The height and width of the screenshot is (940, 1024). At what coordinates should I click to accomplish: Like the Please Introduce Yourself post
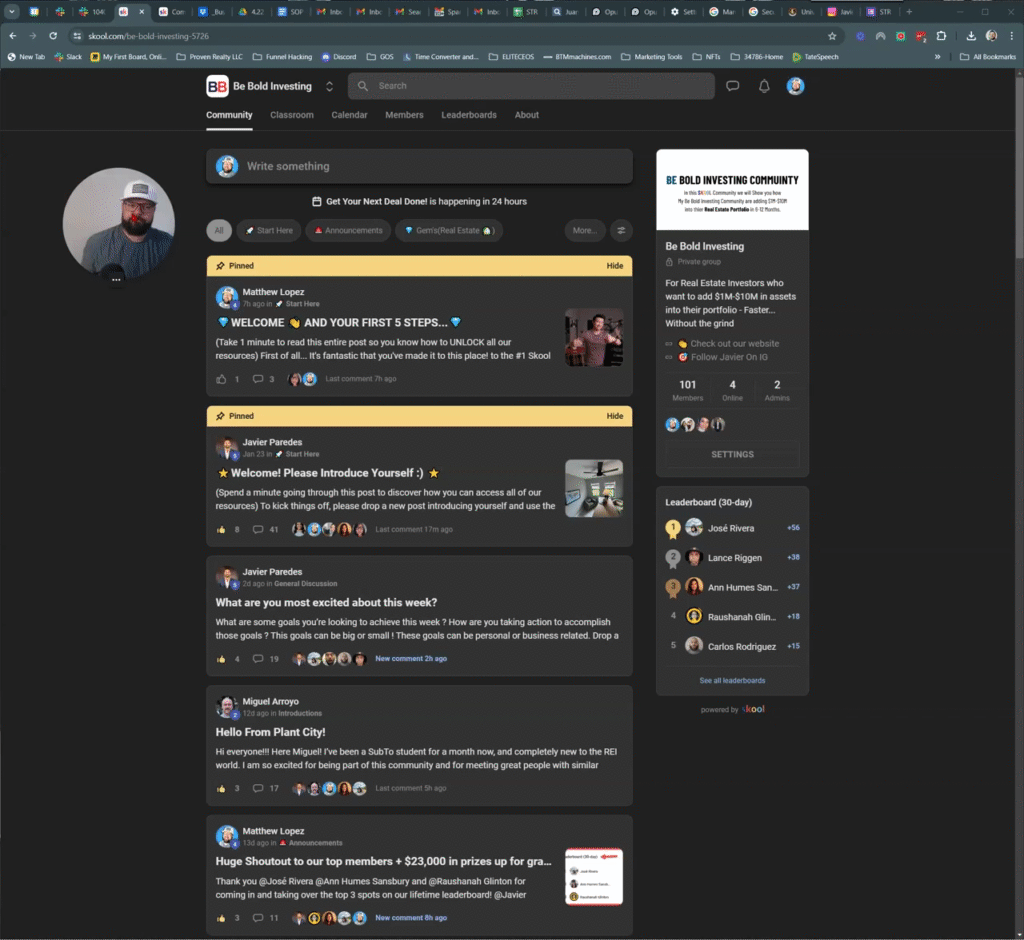tap(221, 530)
